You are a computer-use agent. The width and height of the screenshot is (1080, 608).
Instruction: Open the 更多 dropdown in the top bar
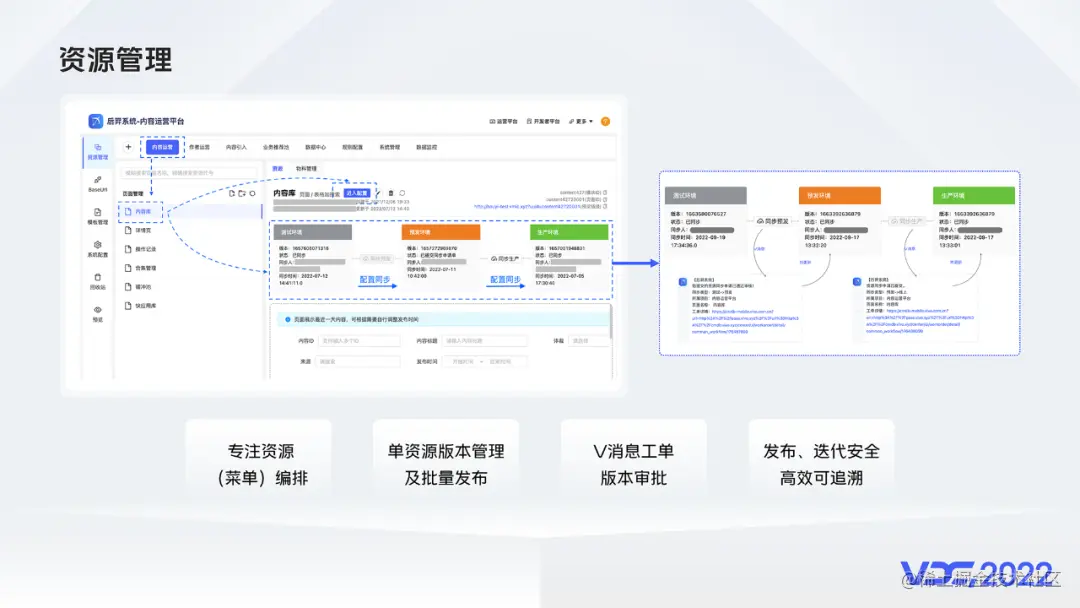click(583, 122)
